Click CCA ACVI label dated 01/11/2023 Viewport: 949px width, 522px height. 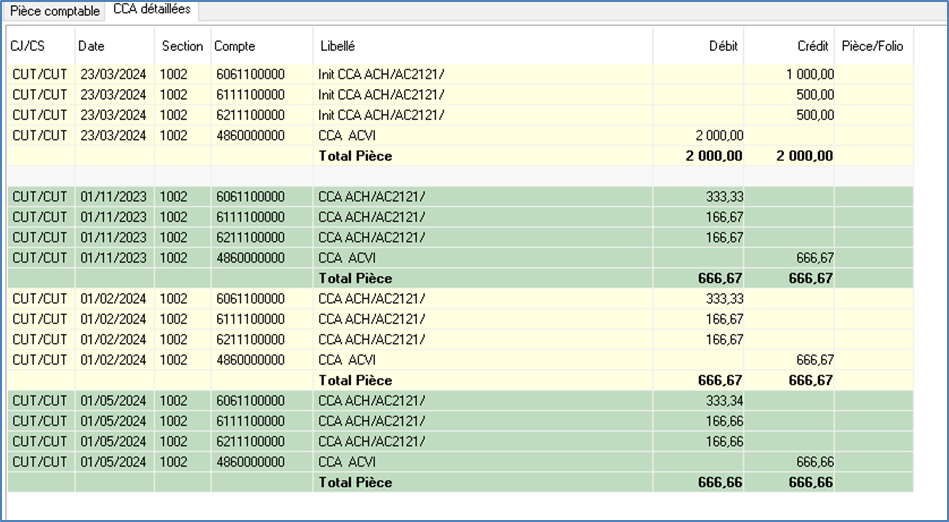tap(347, 258)
